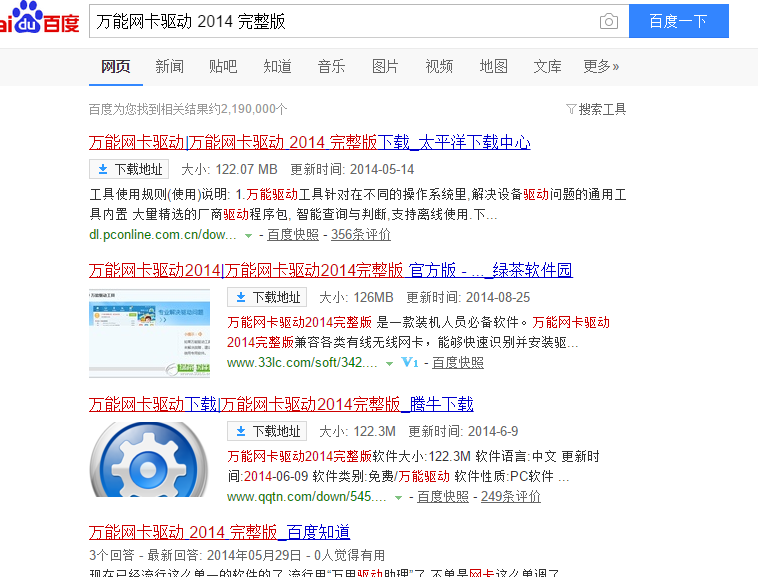Open 百度快照 for pconline result
The image size is (758, 577).
pyautogui.click(x=293, y=234)
